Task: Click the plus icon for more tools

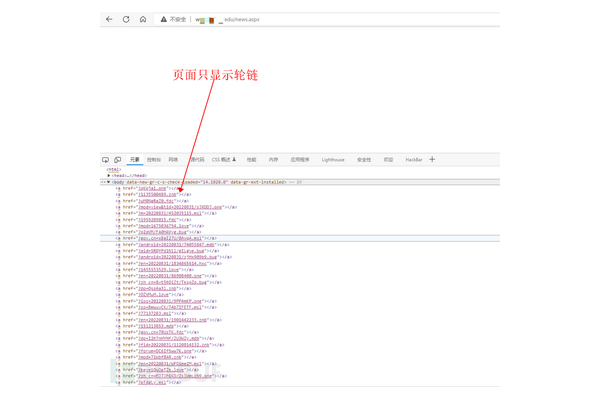Action: click(432, 160)
